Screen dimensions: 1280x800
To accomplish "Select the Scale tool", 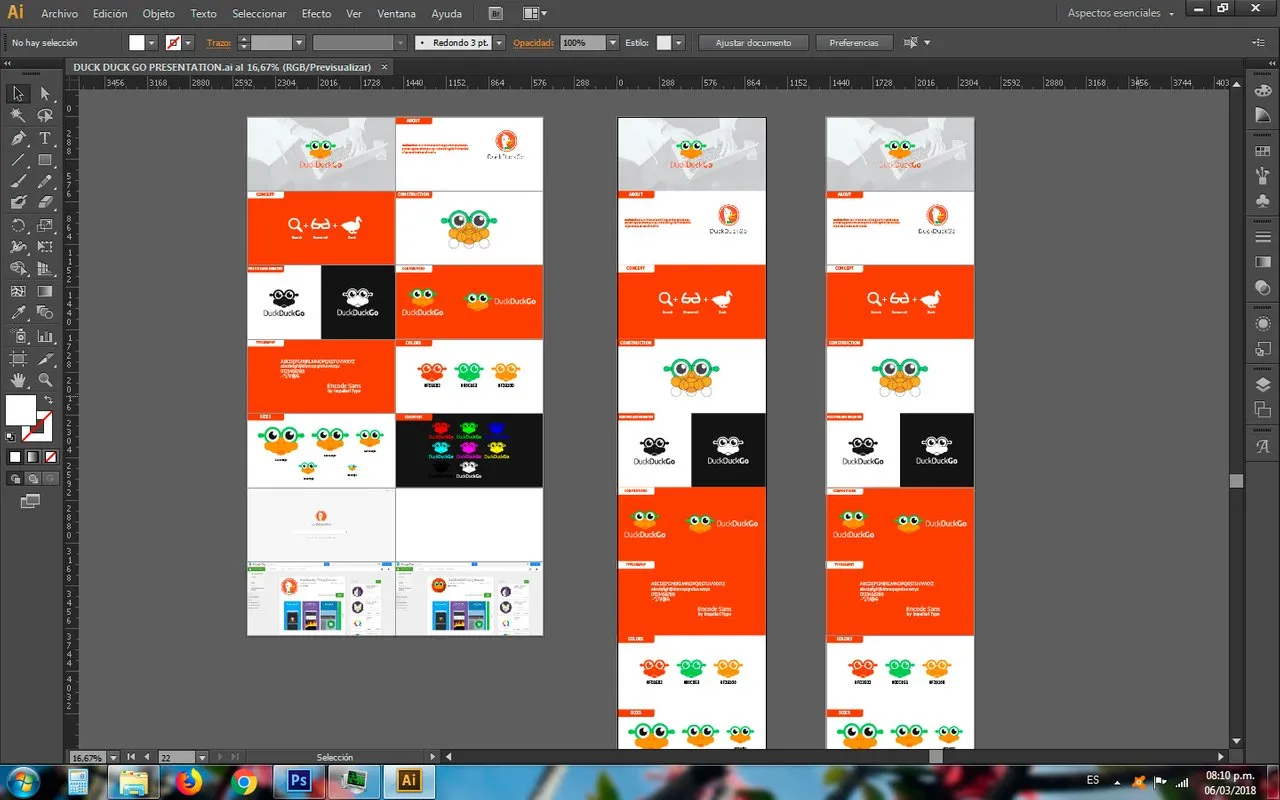I will (x=45, y=225).
